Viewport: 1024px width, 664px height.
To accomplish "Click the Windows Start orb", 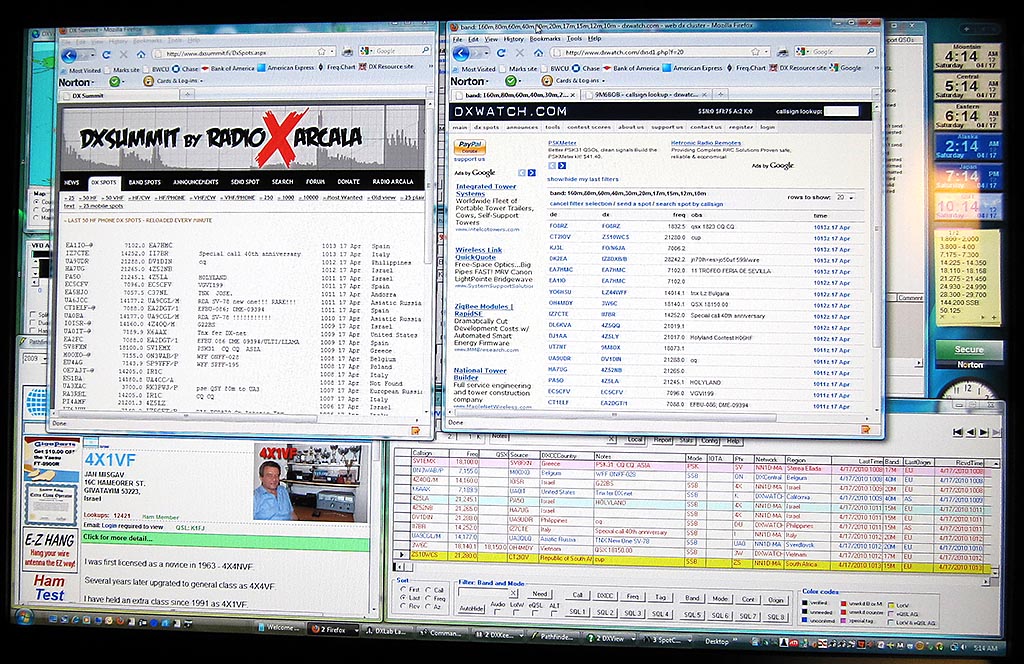I will 24,616.
